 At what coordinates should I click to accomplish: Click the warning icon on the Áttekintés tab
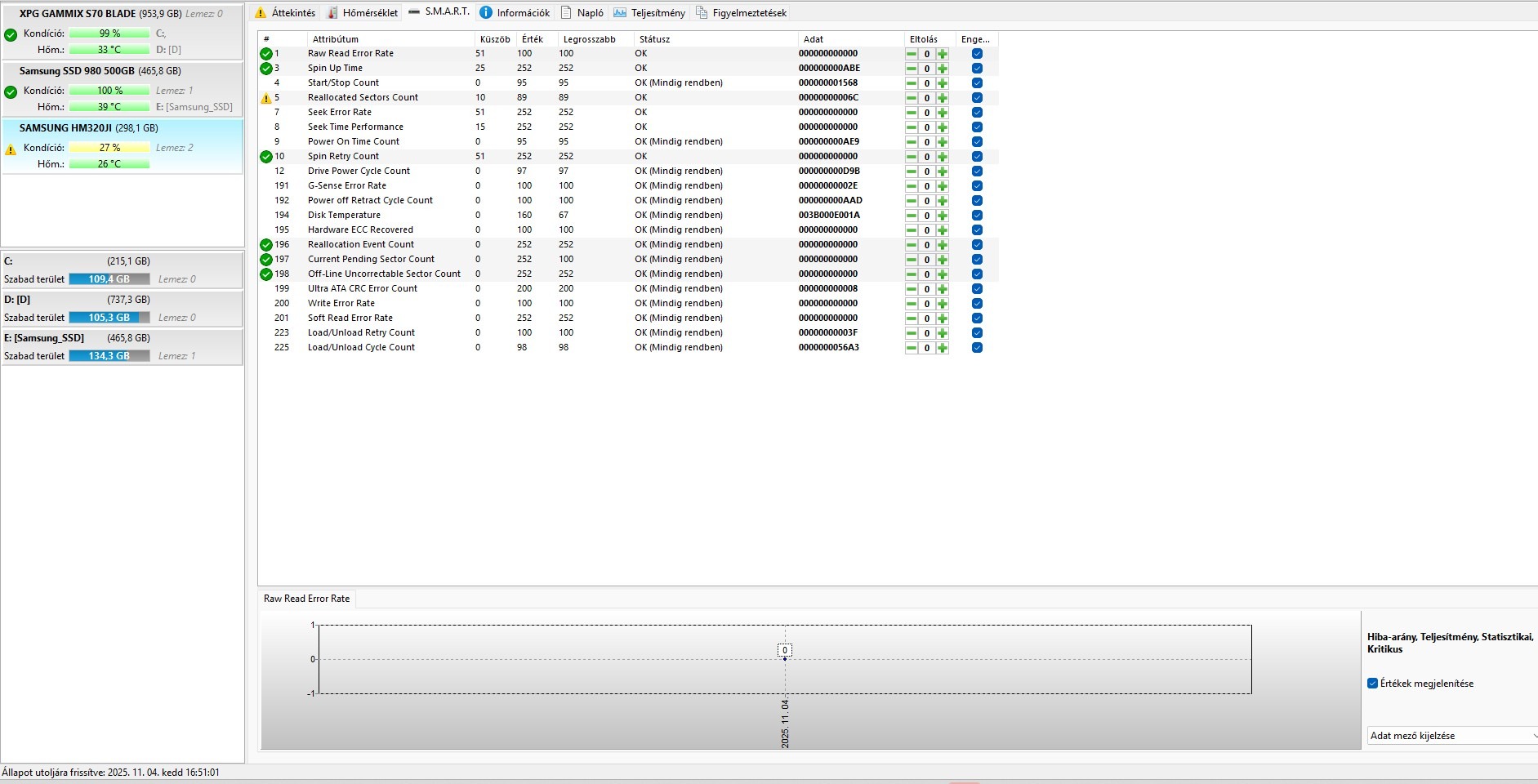261,12
